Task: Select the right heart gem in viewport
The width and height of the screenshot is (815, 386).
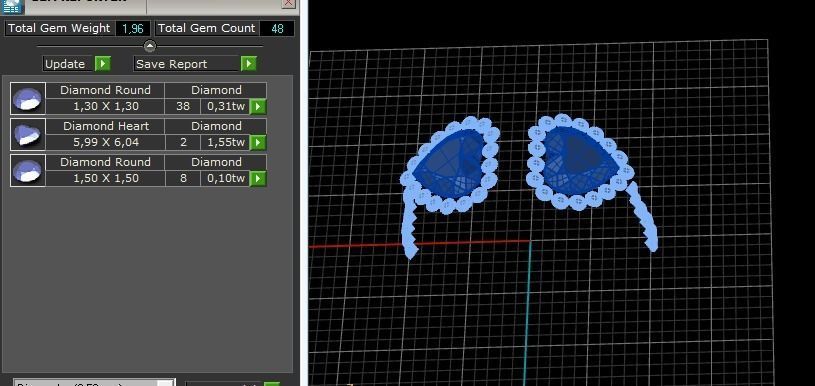Action: [x=581, y=161]
